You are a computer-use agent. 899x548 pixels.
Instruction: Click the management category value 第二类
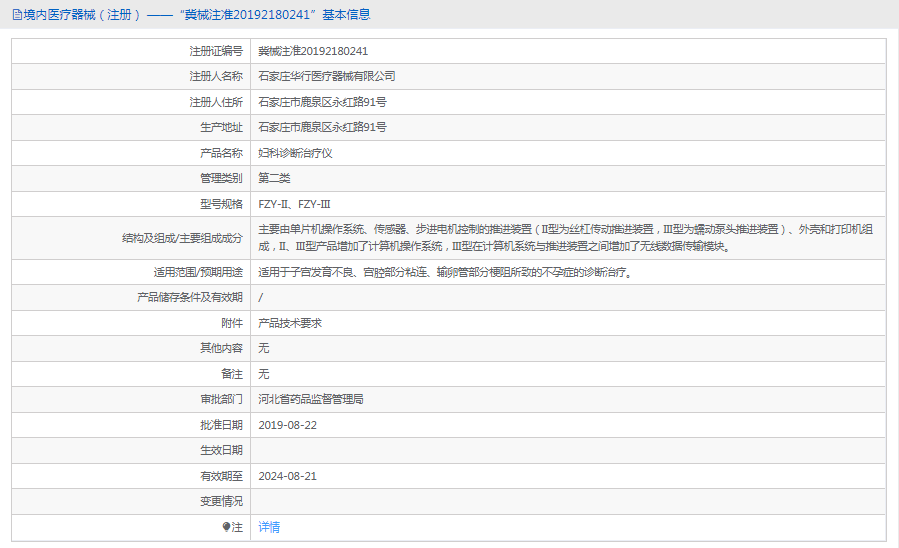[x=274, y=178]
